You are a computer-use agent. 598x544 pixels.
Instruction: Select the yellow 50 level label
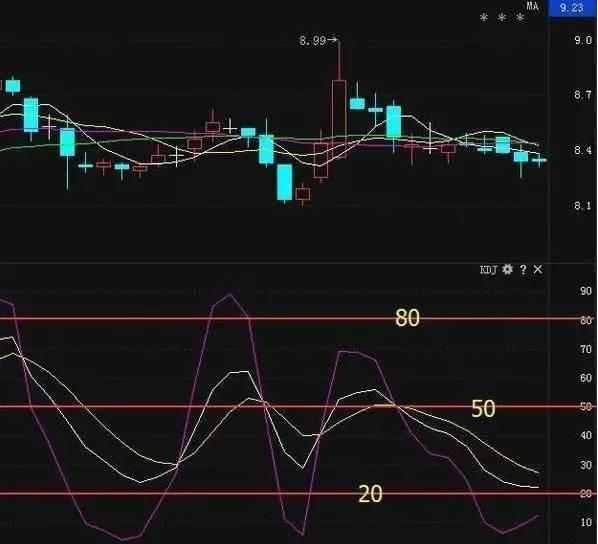[483, 409]
